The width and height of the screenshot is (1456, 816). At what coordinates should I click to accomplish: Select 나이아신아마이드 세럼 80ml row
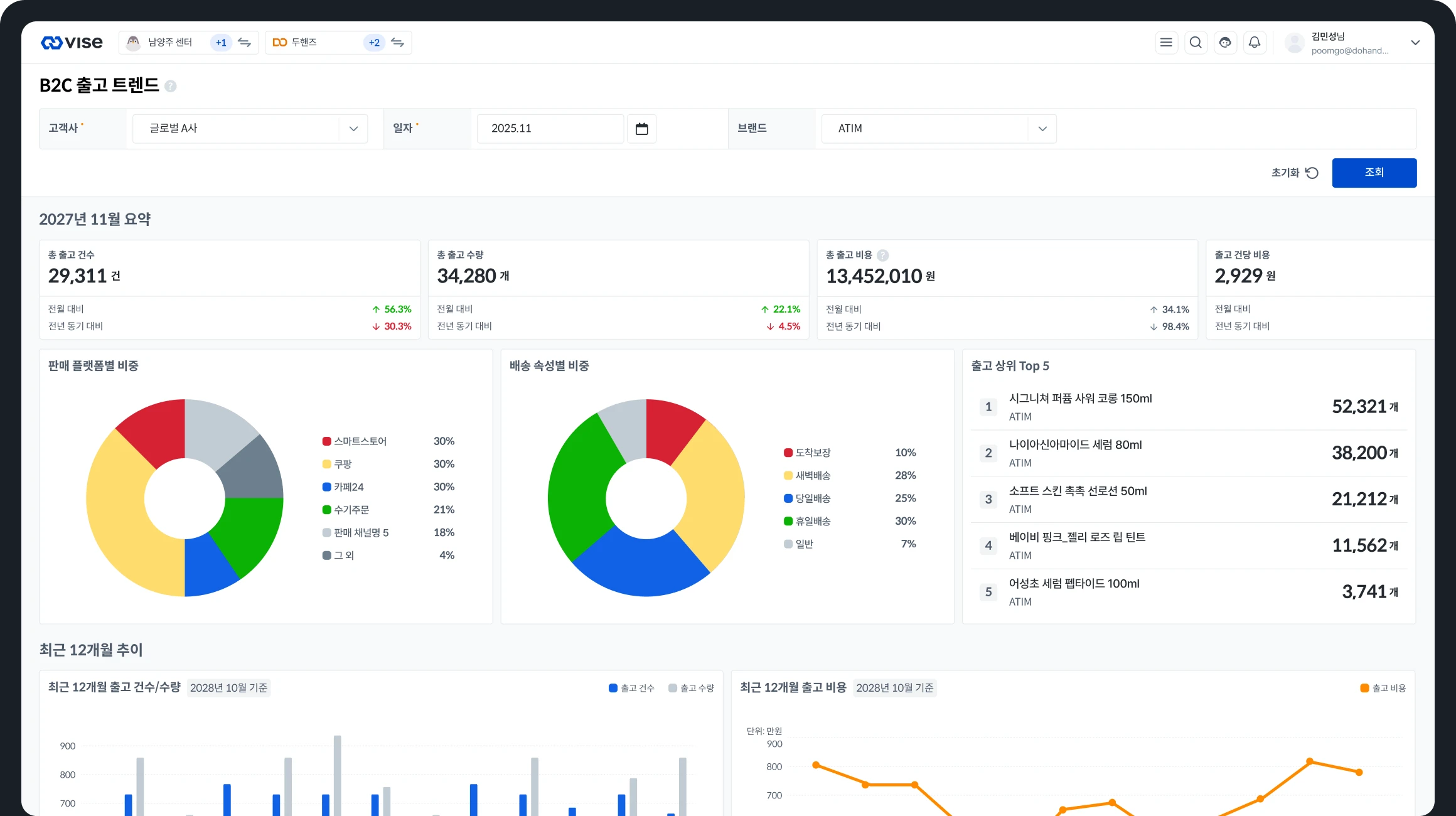coord(1189,453)
